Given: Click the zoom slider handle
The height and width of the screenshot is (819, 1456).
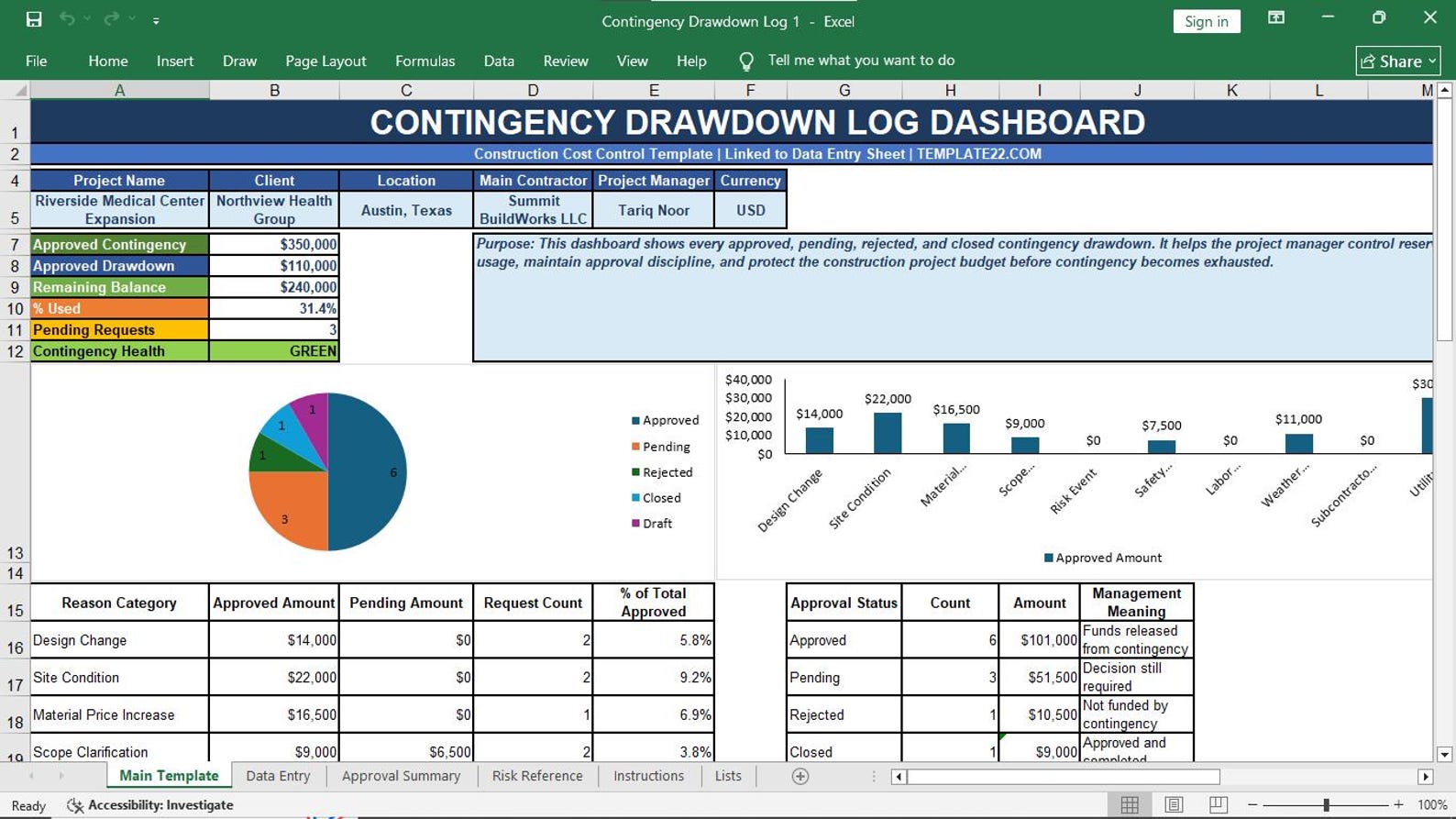Looking at the screenshot, I should (x=1326, y=804).
